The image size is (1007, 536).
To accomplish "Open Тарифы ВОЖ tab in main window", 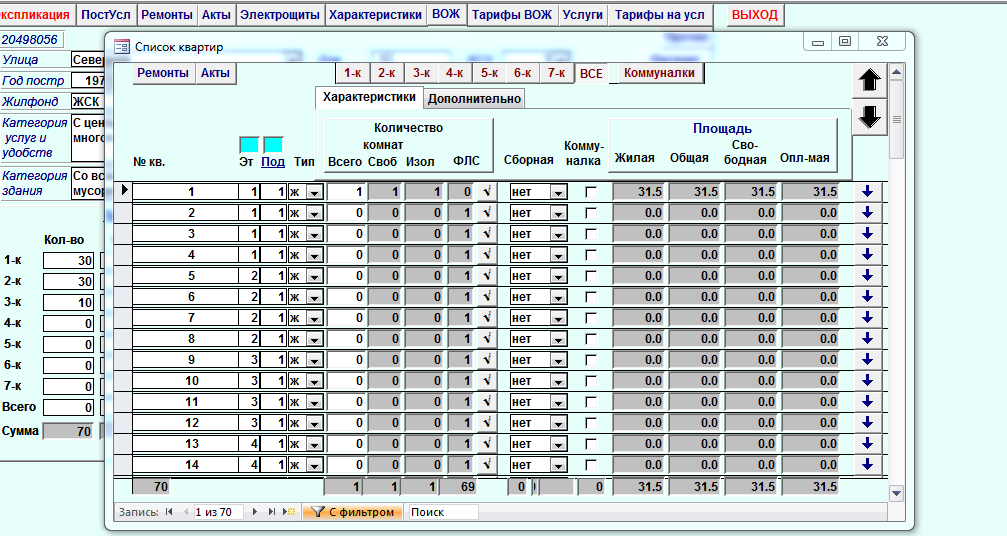I will [x=512, y=15].
